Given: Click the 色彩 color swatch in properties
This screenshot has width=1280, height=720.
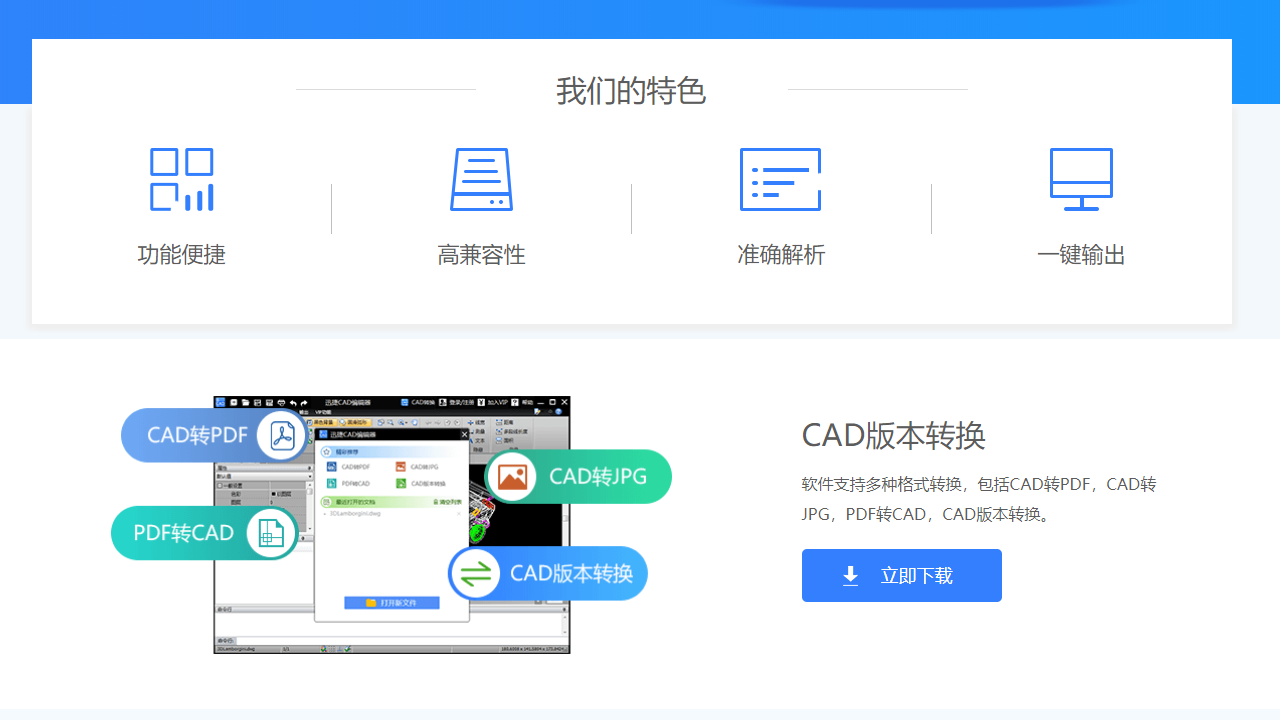Looking at the screenshot, I should point(273,494).
